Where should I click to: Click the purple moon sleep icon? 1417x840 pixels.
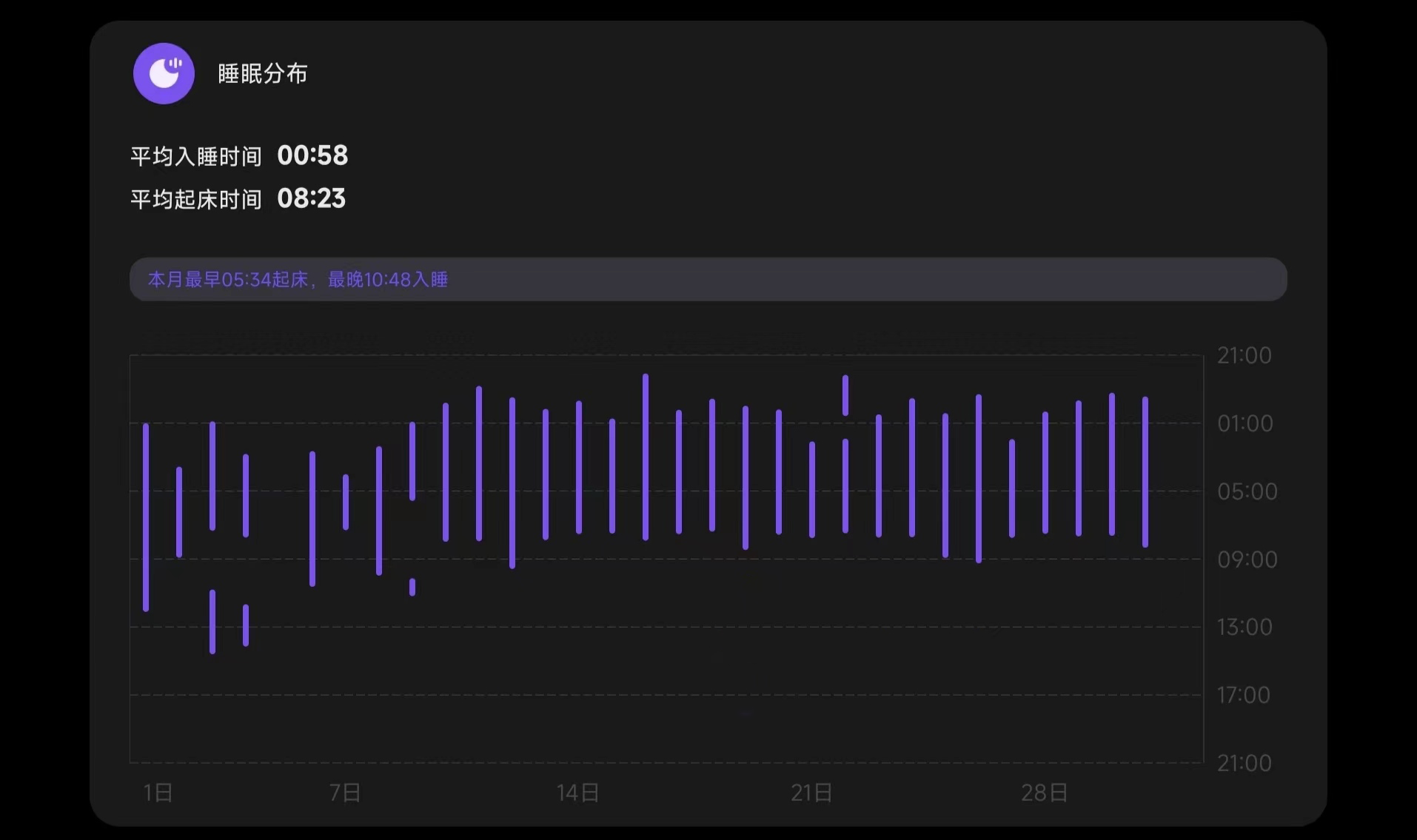tap(164, 73)
